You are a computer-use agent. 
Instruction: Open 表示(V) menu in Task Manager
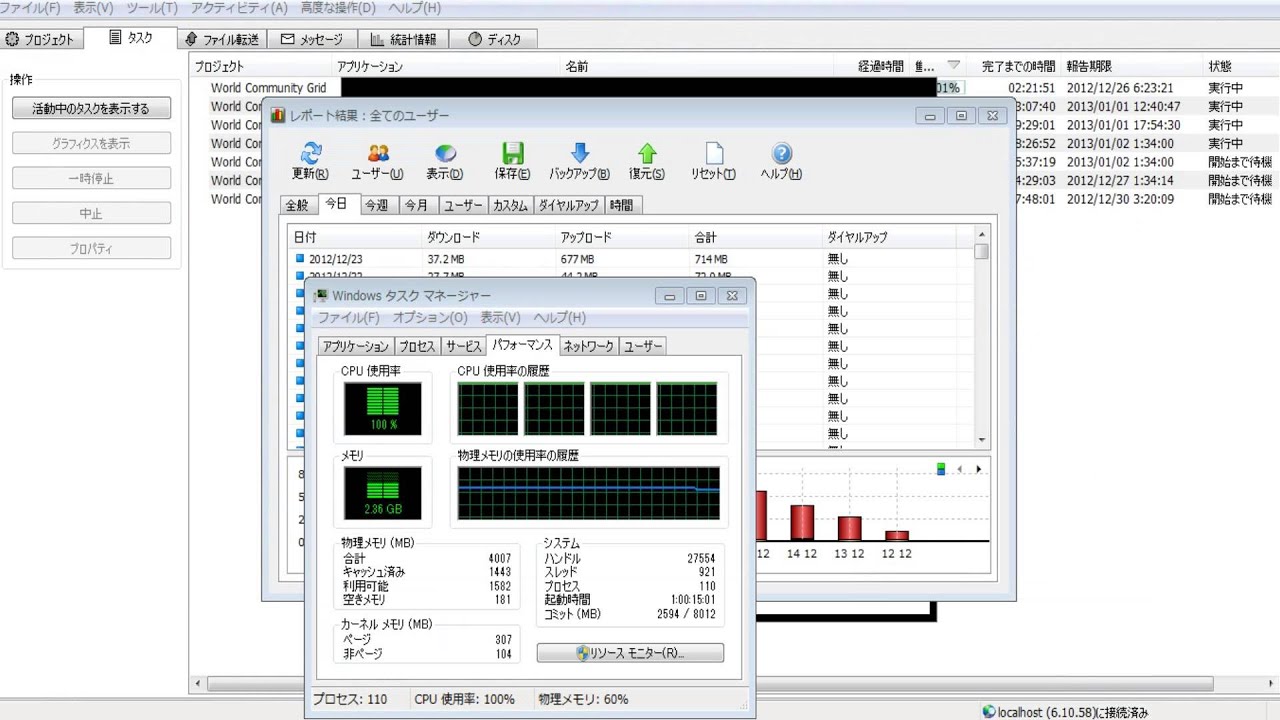pos(500,318)
